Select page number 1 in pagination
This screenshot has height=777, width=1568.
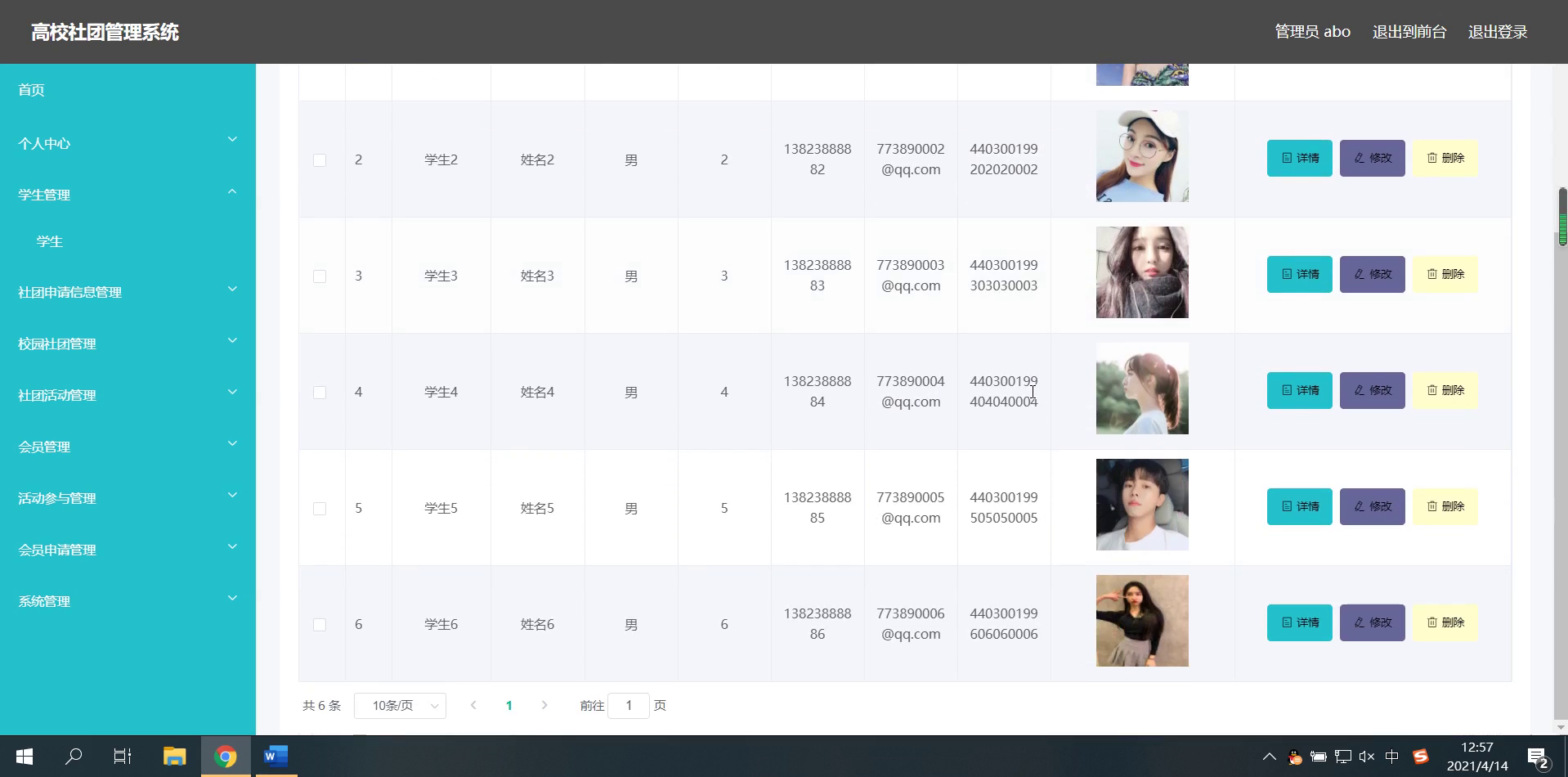point(509,705)
